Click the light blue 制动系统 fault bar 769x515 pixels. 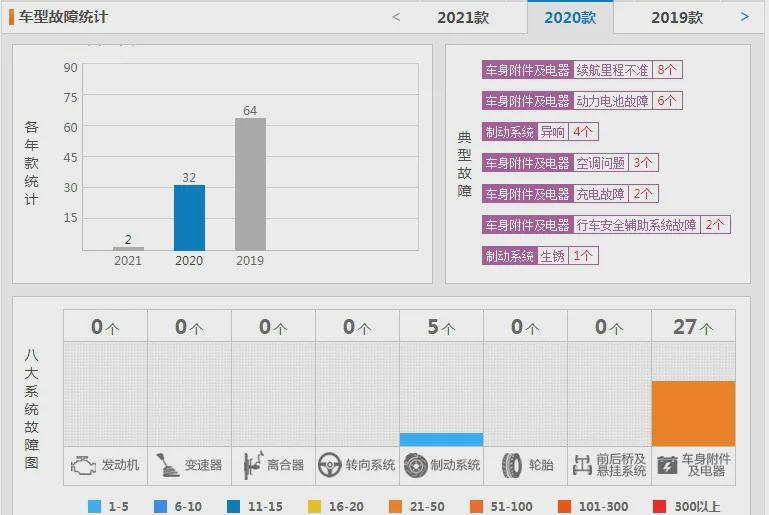tap(441, 439)
